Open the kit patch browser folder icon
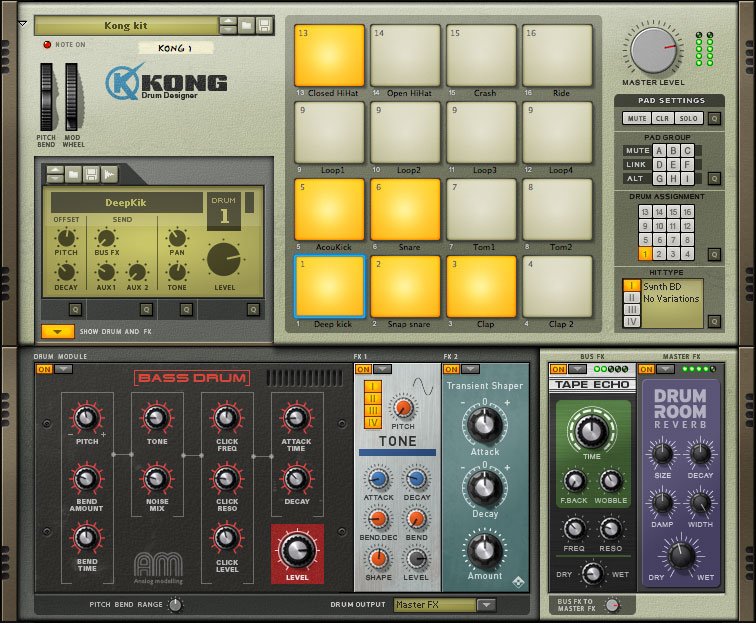Screen dimensions: 756x623 coord(247,25)
